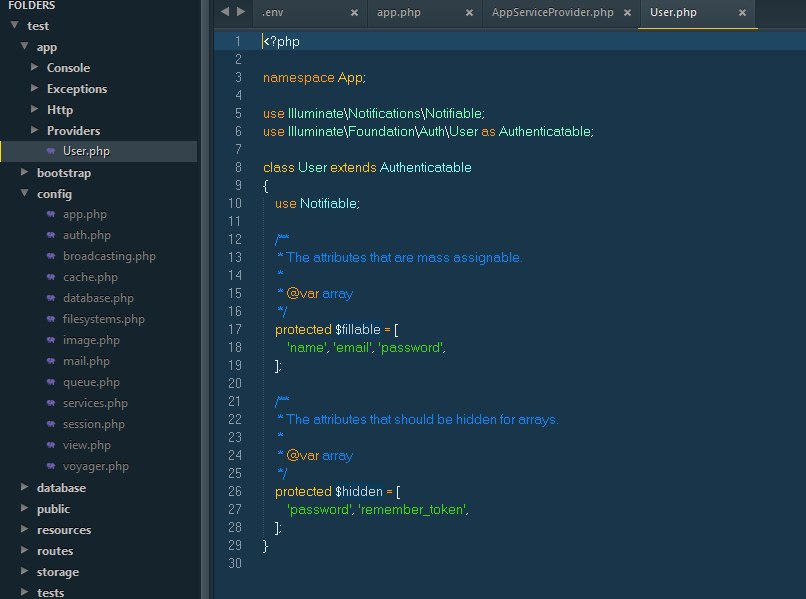Image resolution: width=806 pixels, height=599 pixels.
Task: Expand the bootstrap folder arrow
Action: pyautogui.click(x=24, y=172)
